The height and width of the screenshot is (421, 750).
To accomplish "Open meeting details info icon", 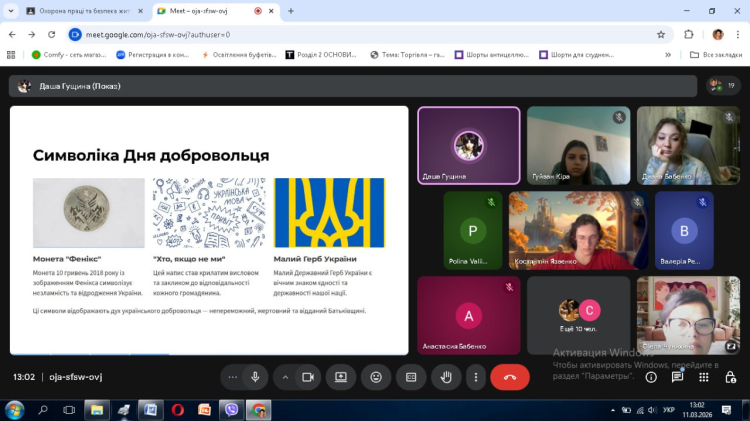I will coord(650,377).
